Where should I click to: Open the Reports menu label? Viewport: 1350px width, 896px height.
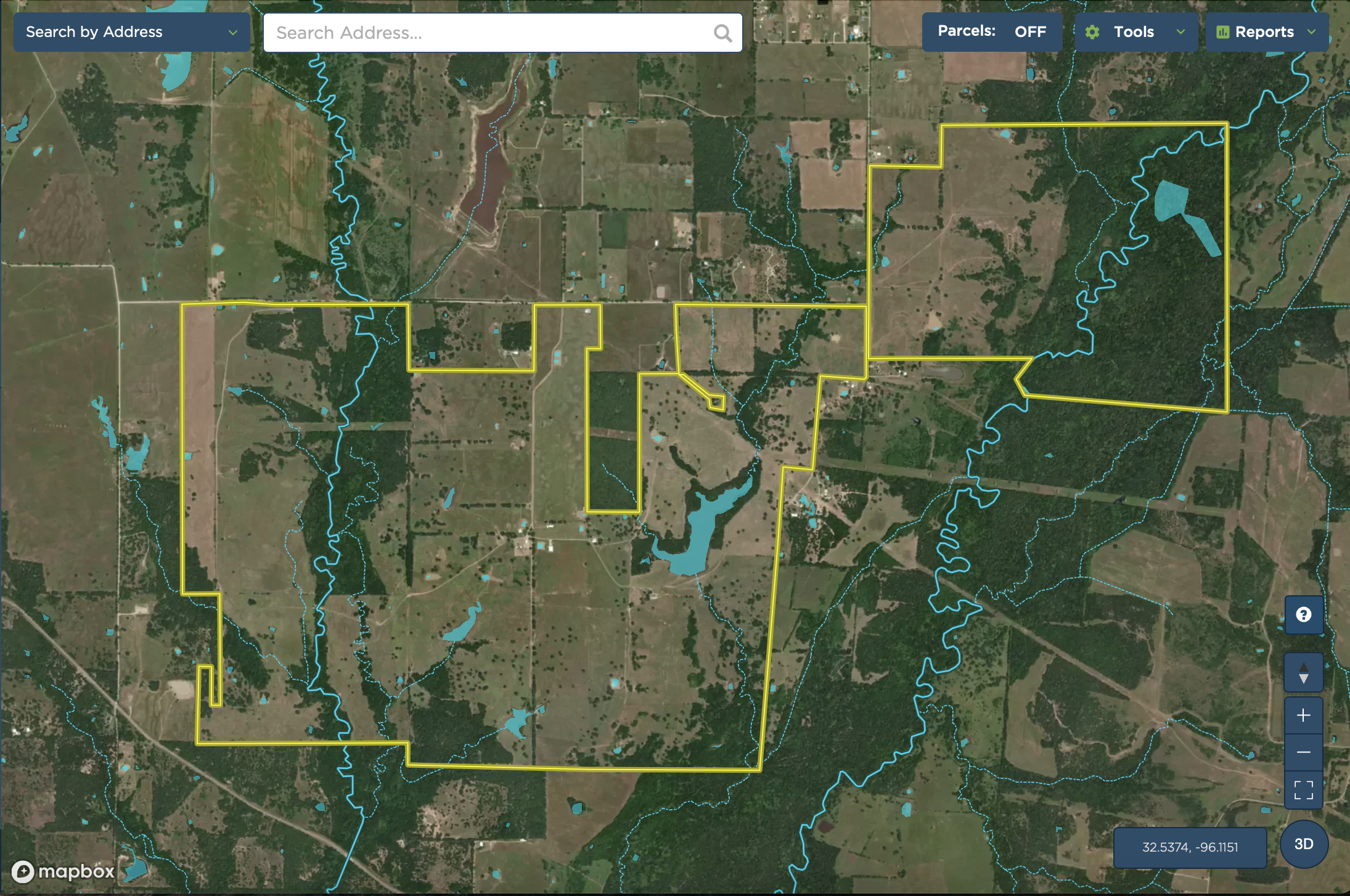pos(1264,32)
